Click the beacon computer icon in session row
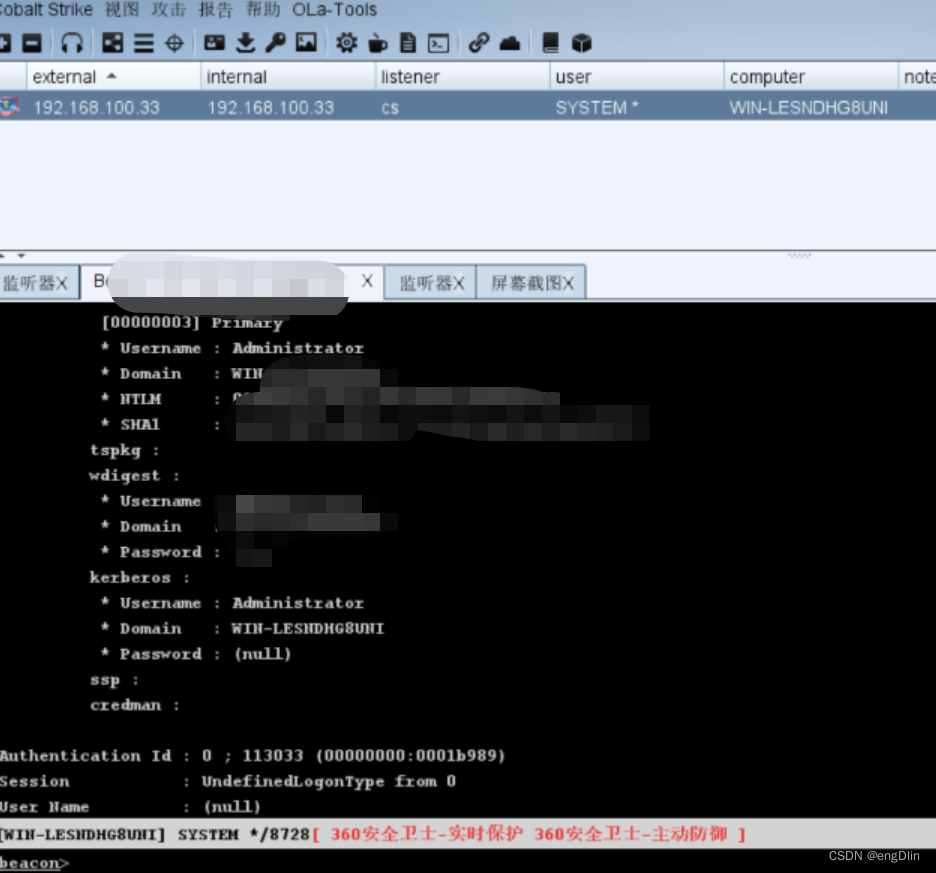The image size is (936, 873). [x=10, y=107]
